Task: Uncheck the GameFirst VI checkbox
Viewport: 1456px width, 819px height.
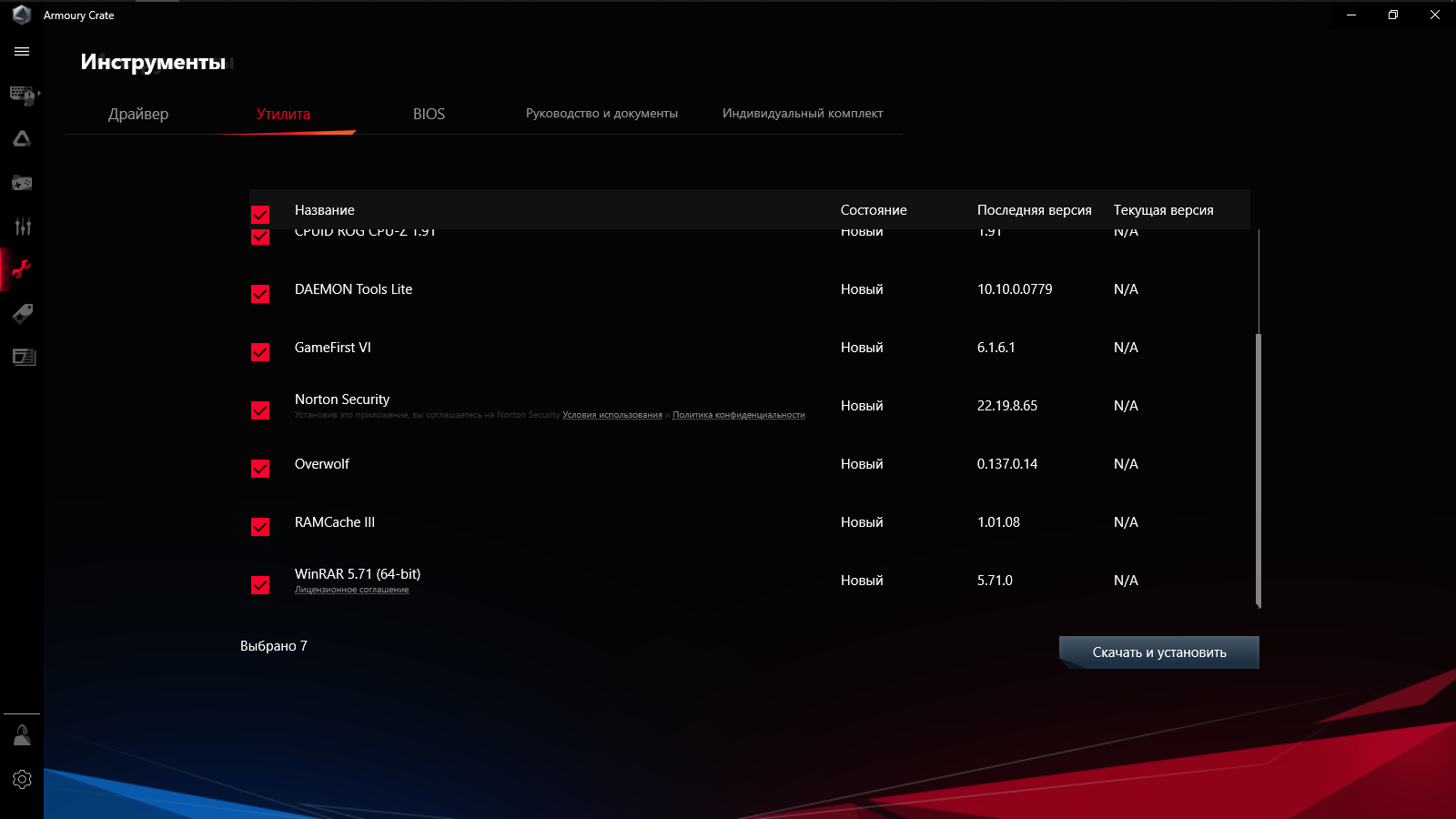Action: pyautogui.click(x=260, y=352)
